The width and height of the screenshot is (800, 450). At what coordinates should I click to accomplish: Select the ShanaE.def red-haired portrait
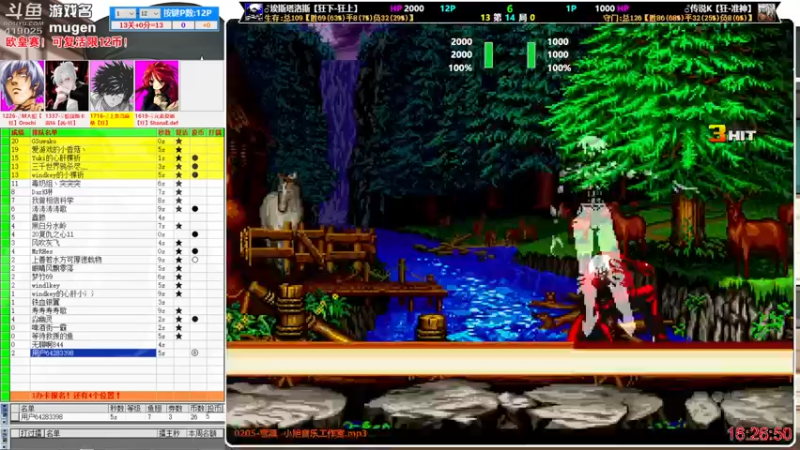point(157,86)
